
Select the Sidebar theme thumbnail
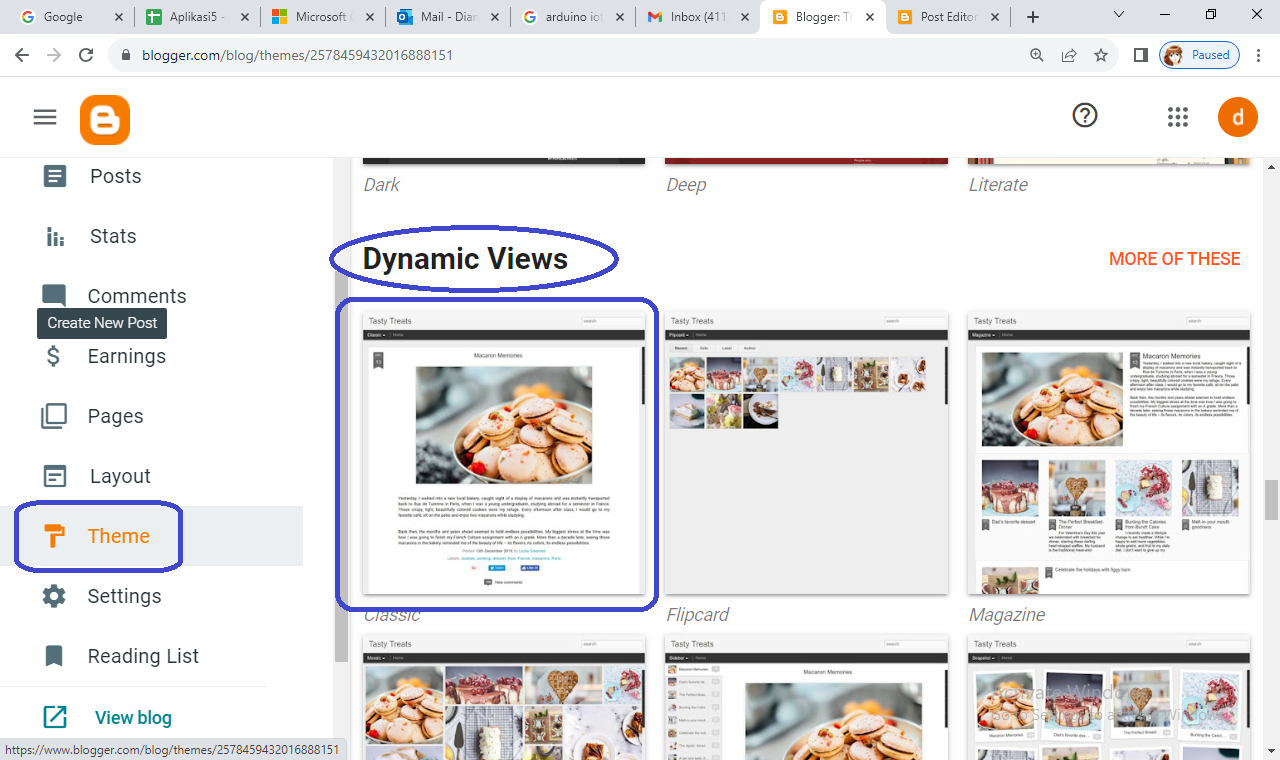coord(806,697)
